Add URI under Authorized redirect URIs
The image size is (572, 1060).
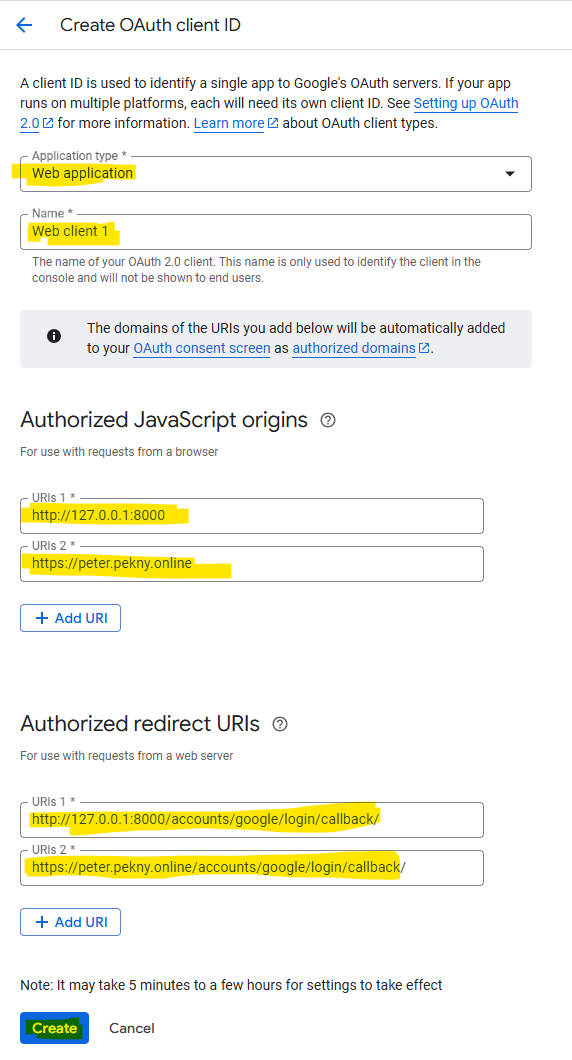click(70, 922)
